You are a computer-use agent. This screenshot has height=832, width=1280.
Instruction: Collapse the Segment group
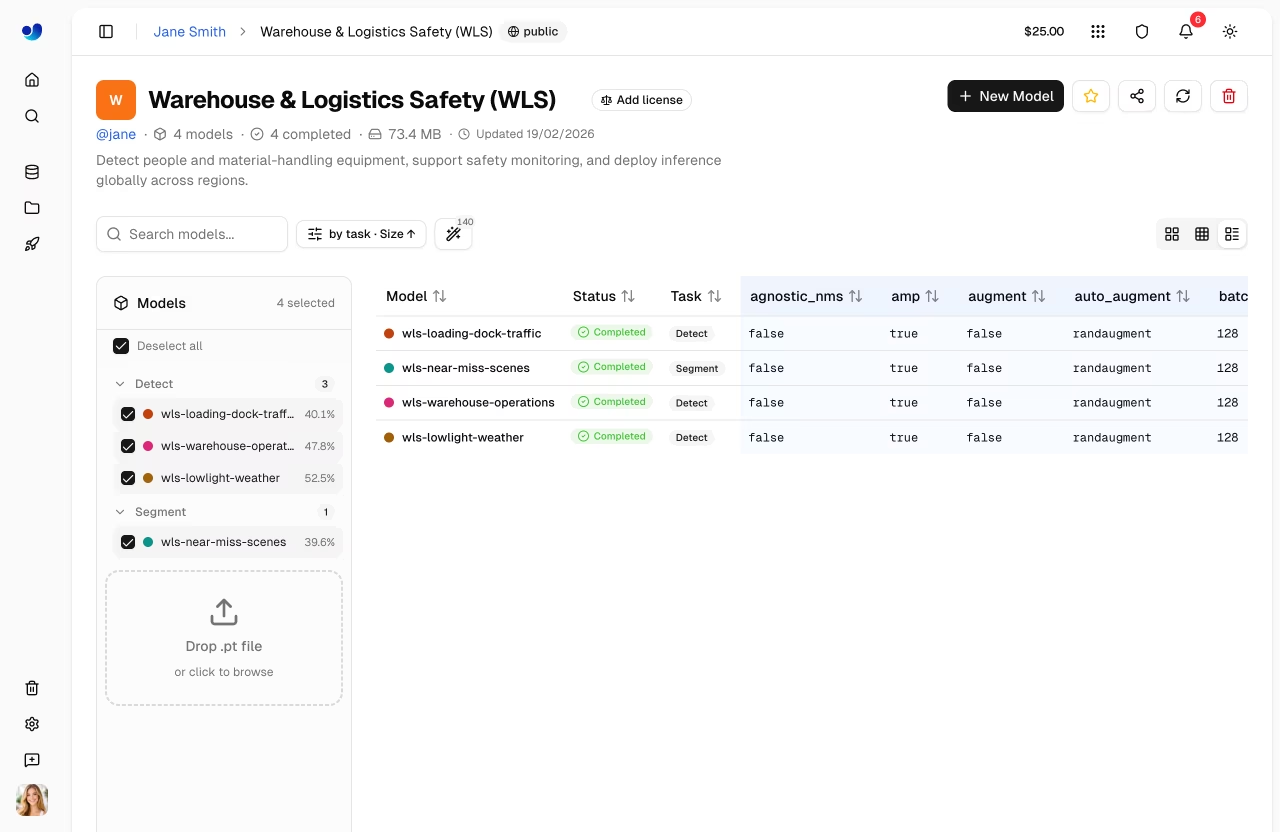click(120, 512)
